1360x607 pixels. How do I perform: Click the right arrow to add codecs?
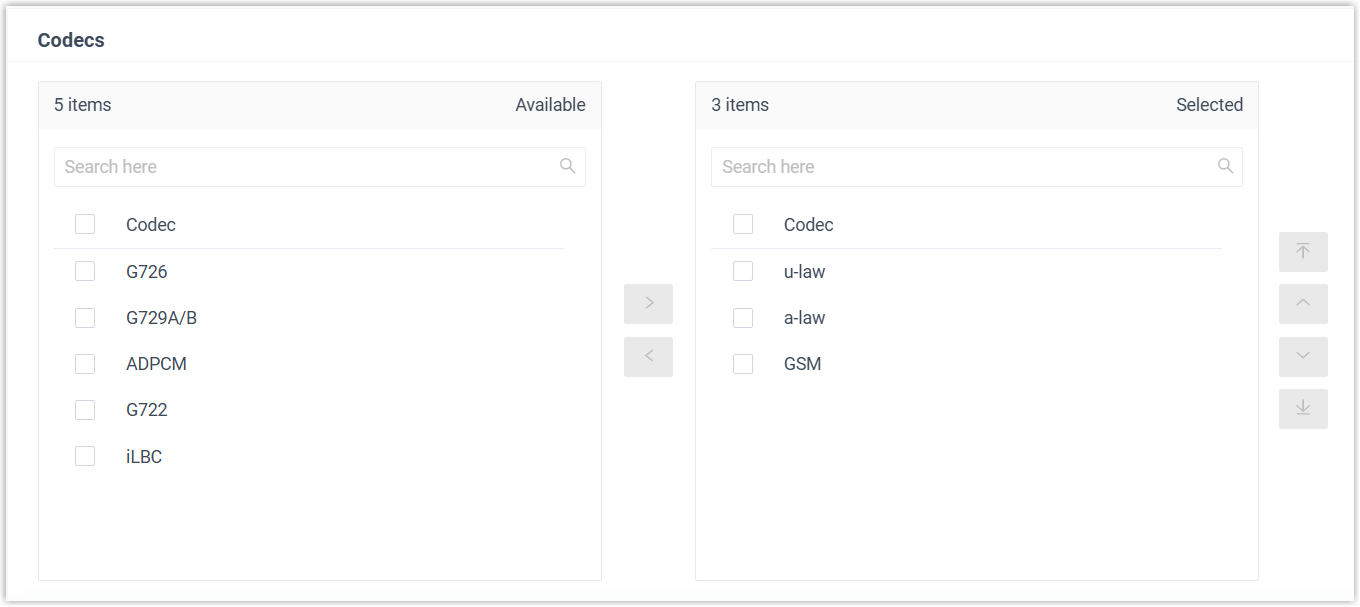(x=648, y=304)
